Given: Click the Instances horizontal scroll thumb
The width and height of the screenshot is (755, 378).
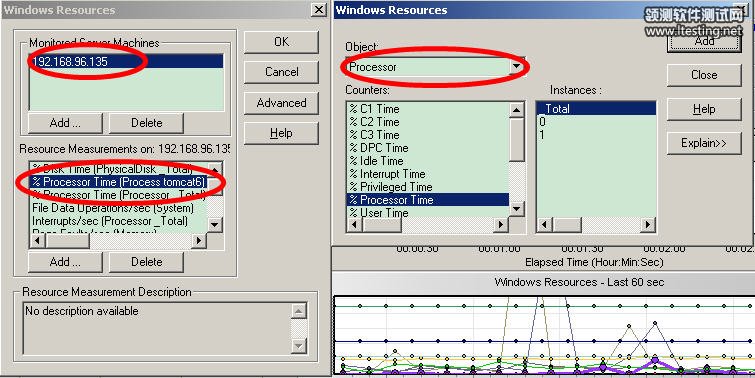Looking at the screenshot, I should pos(567,224).
